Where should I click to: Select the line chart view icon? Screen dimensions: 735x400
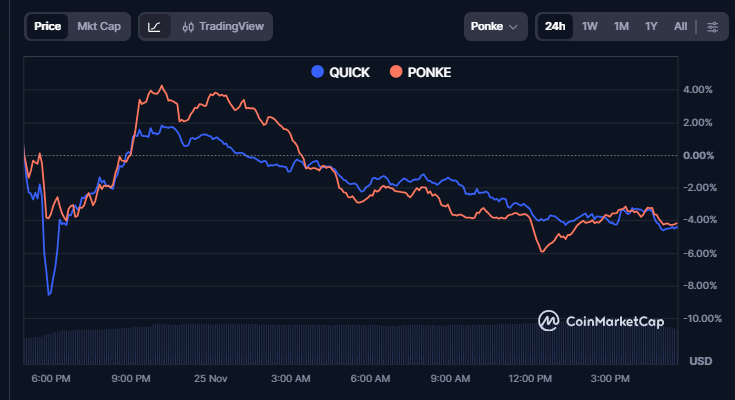(x=154, y=26)
